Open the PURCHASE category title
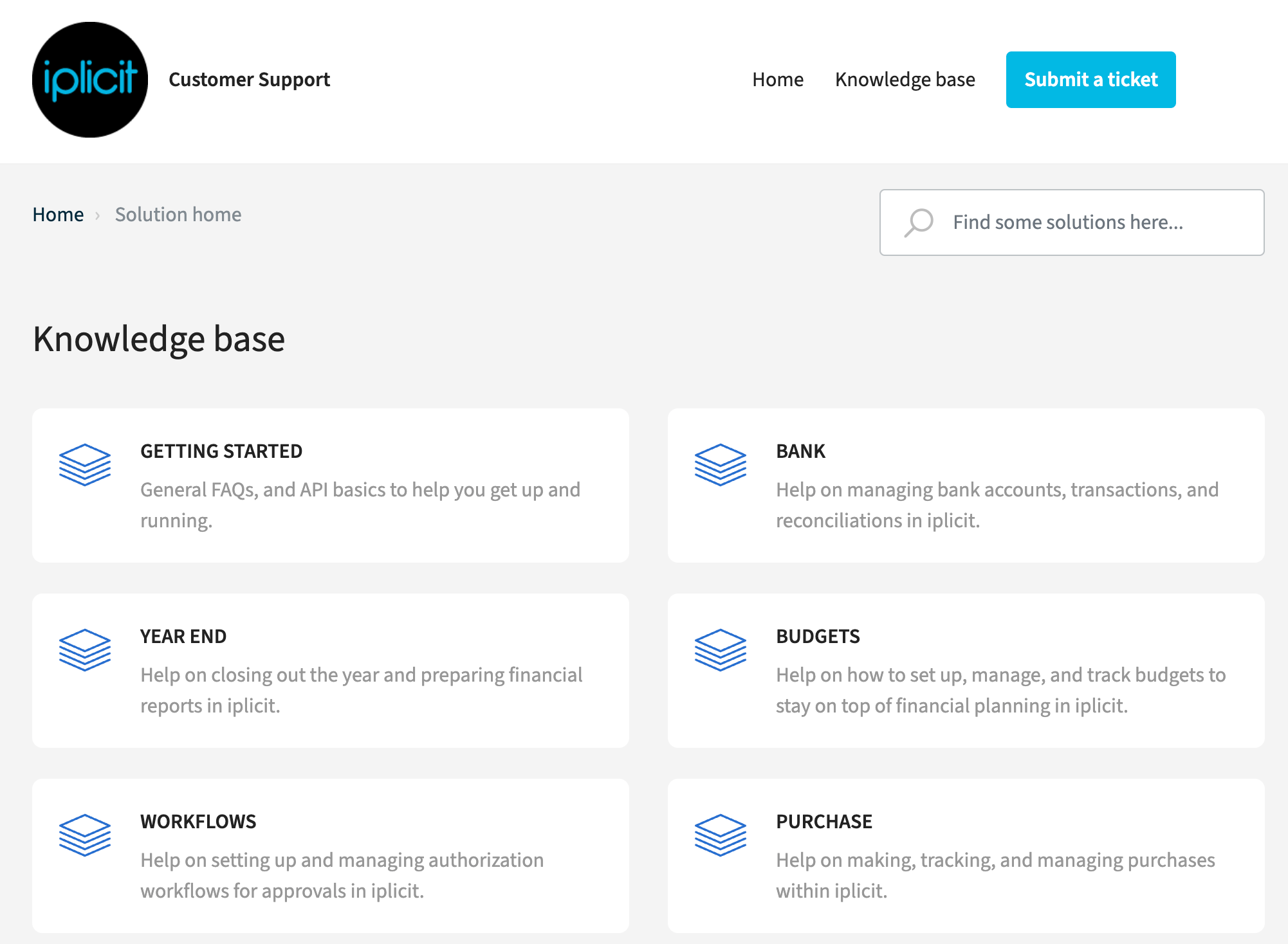 pos(824,822)
